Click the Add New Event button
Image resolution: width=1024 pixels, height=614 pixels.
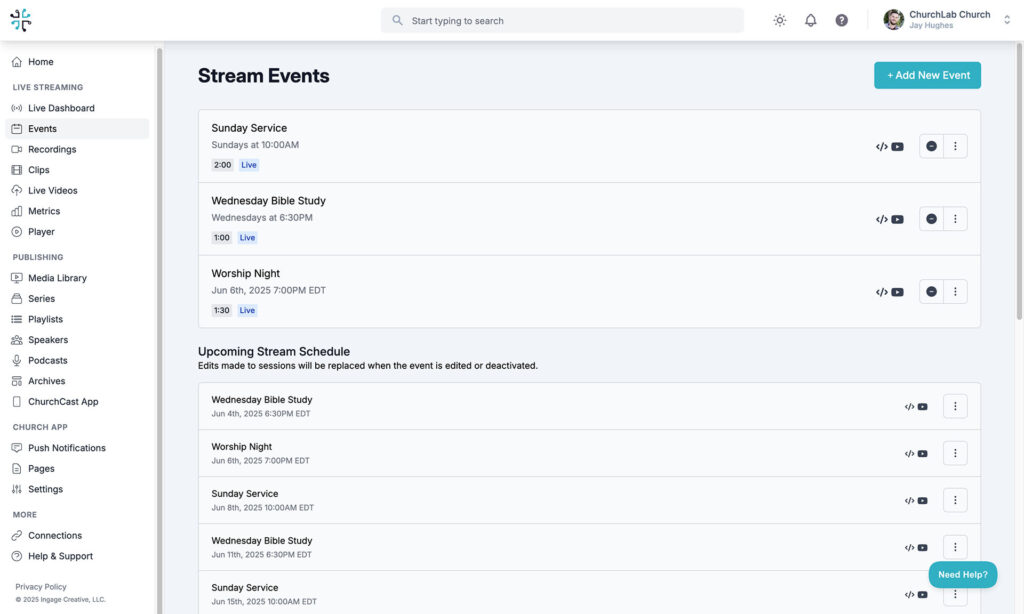[927, 75]
